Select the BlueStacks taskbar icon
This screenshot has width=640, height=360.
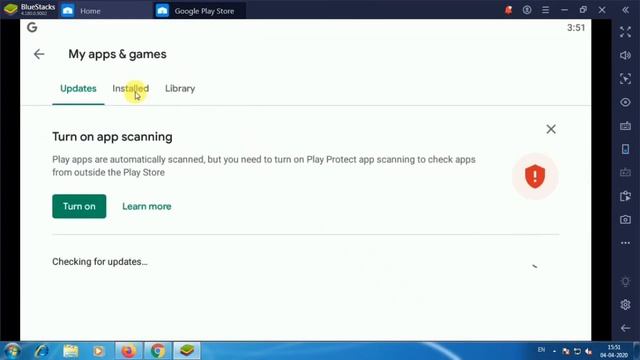[x=187, y=351]
